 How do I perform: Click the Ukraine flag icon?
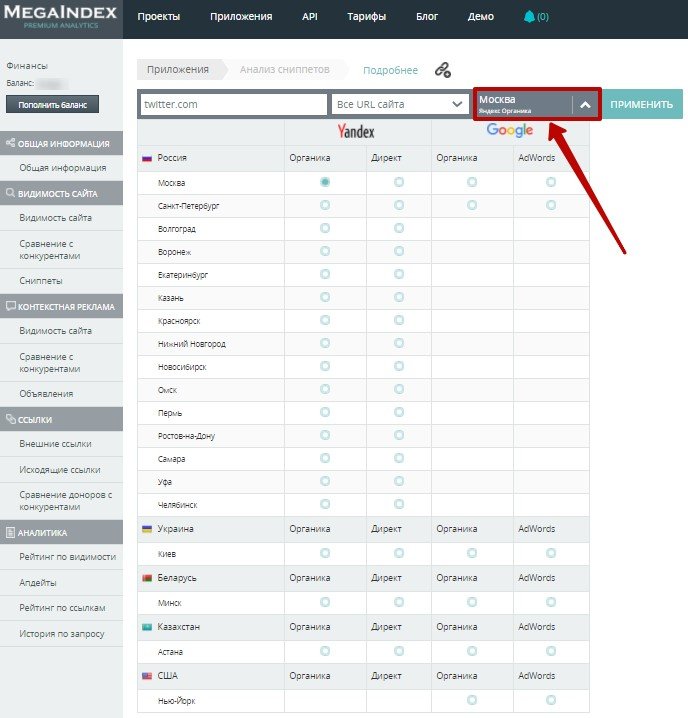click(146, 528)
